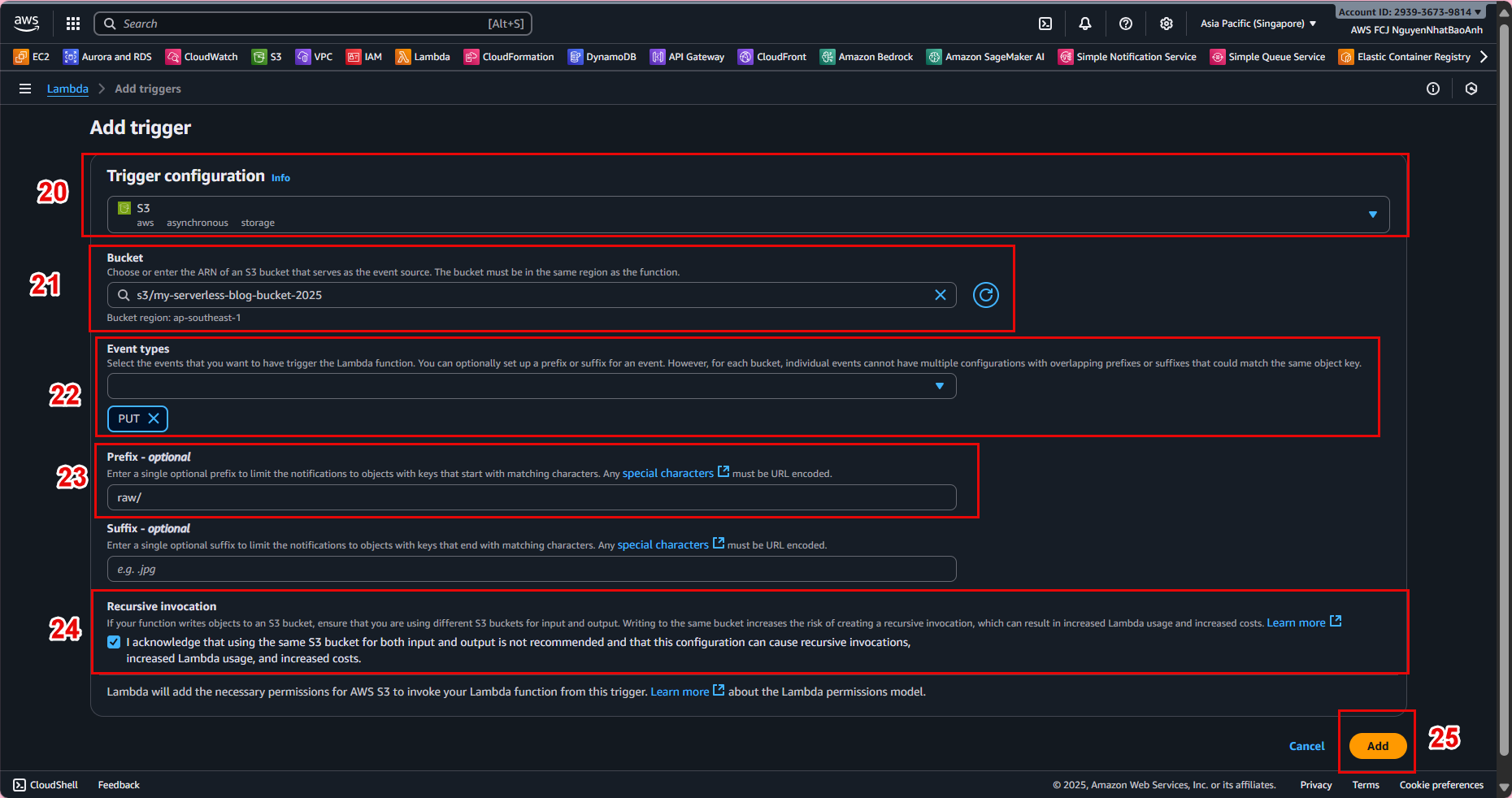Open the page info panel icon
Viewport: 1512px width, 798px height.
(1433, 89)
